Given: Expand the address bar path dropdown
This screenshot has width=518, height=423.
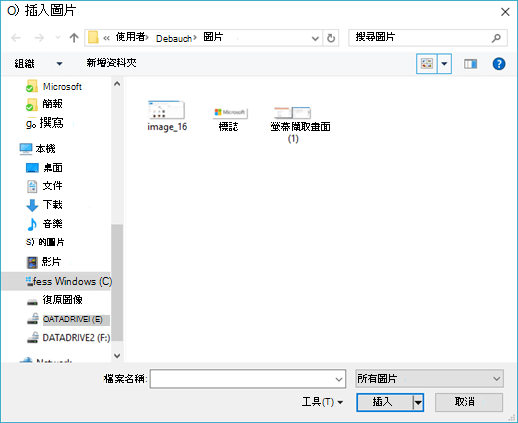Looking at the screenshot, I should 315,38.
